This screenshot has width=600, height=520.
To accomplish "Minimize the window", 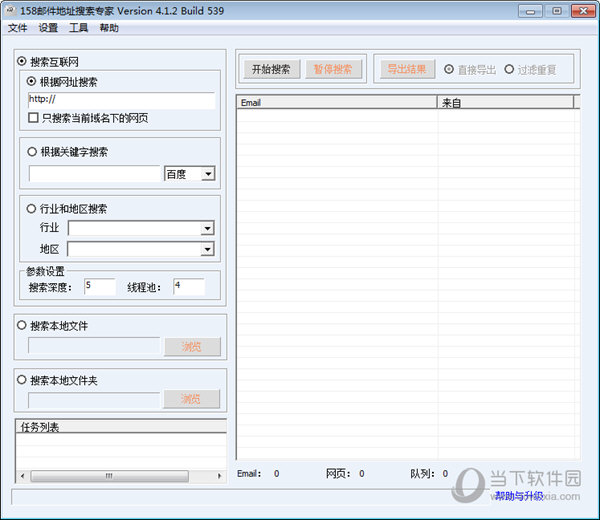I will tap(530, 11).
